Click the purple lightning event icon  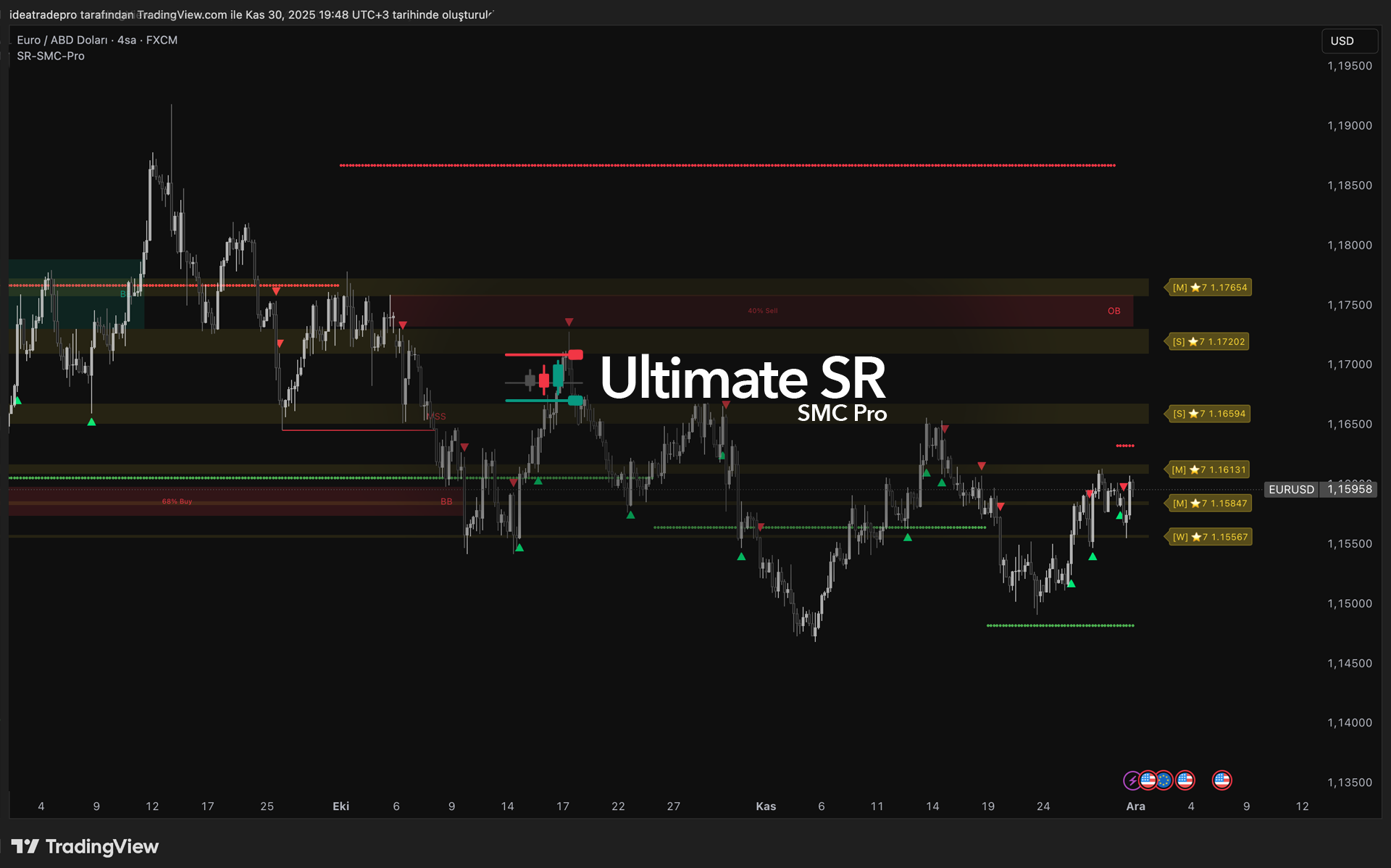point(1131,780)
